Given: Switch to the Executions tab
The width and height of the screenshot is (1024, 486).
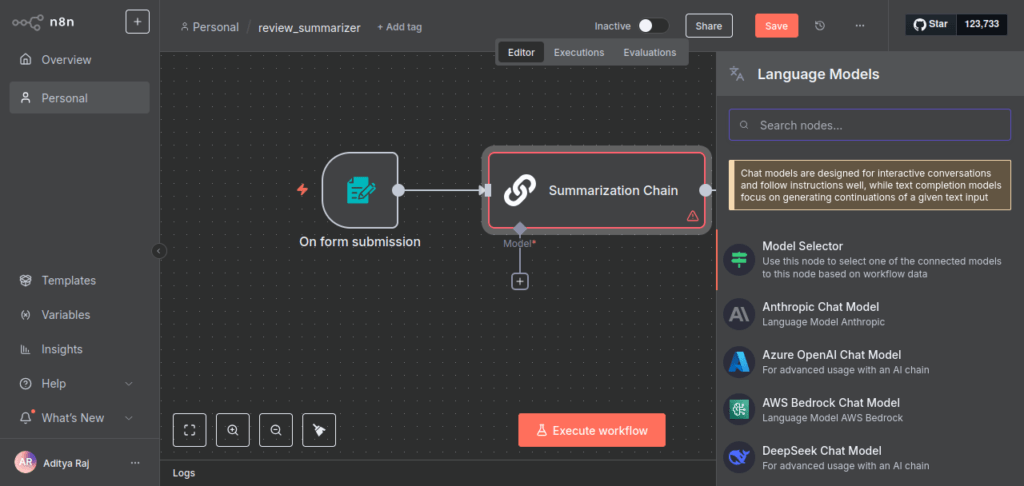Looking at the screenshot, I should coord(579,52).
